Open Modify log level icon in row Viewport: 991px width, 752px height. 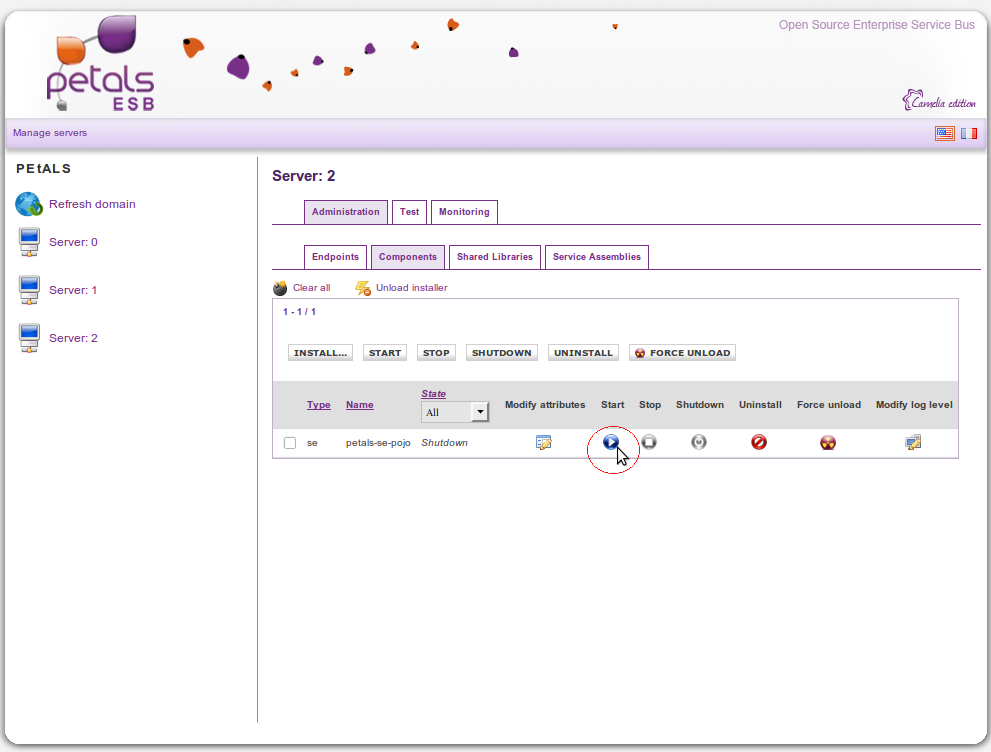pyautogui.click(x=913, y=442)
